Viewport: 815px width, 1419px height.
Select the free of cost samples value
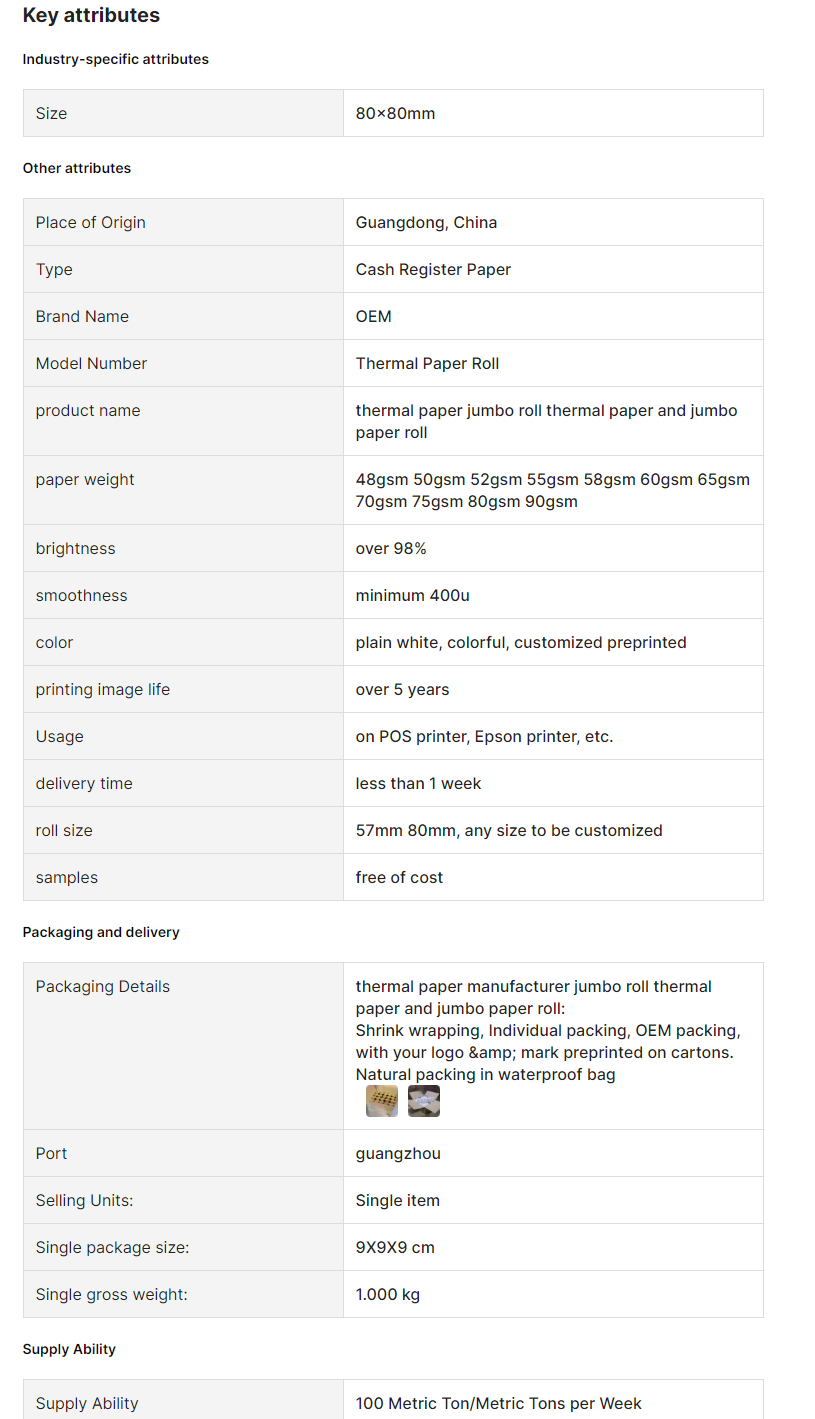pos(399,877)
